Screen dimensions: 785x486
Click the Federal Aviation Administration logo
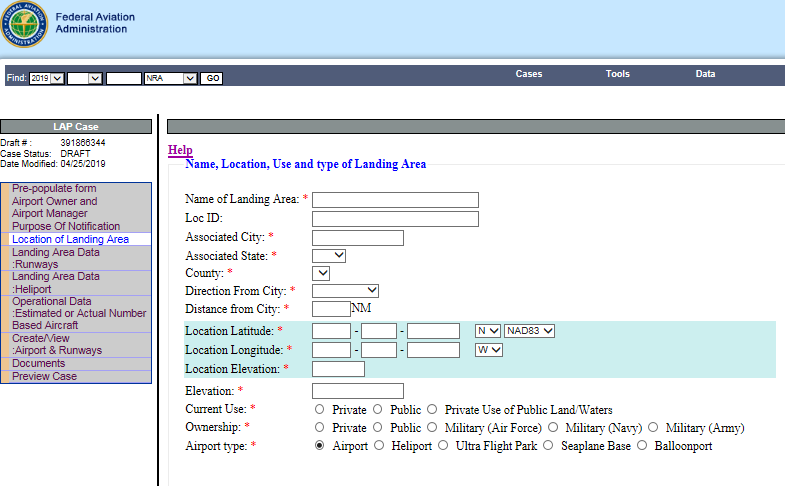pos(25,24)
